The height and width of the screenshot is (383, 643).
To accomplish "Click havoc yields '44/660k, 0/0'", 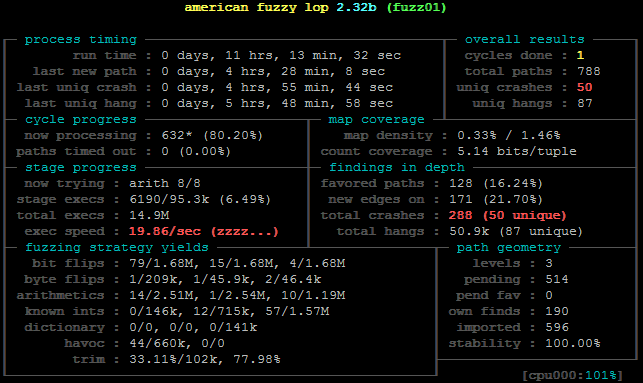I will (177, 343).
